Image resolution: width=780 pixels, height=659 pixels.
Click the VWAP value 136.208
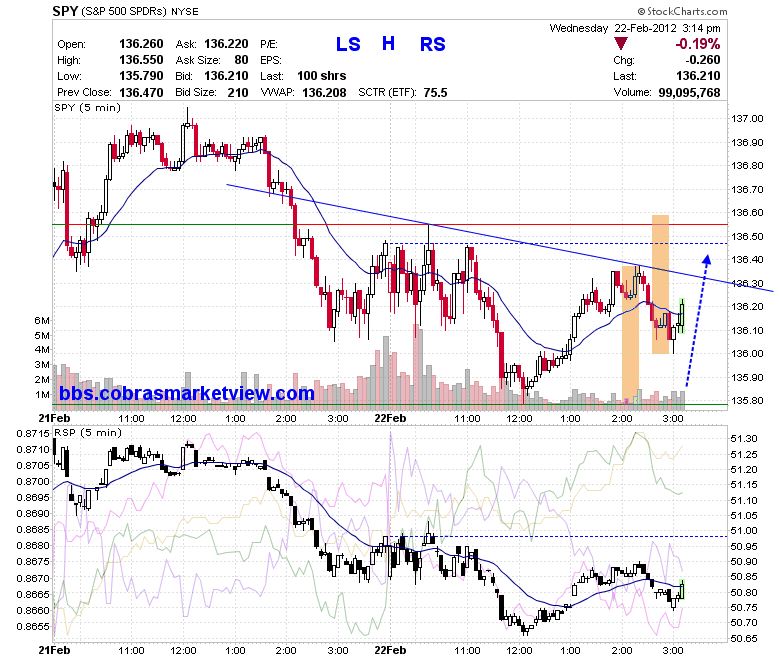coord(324,93)
